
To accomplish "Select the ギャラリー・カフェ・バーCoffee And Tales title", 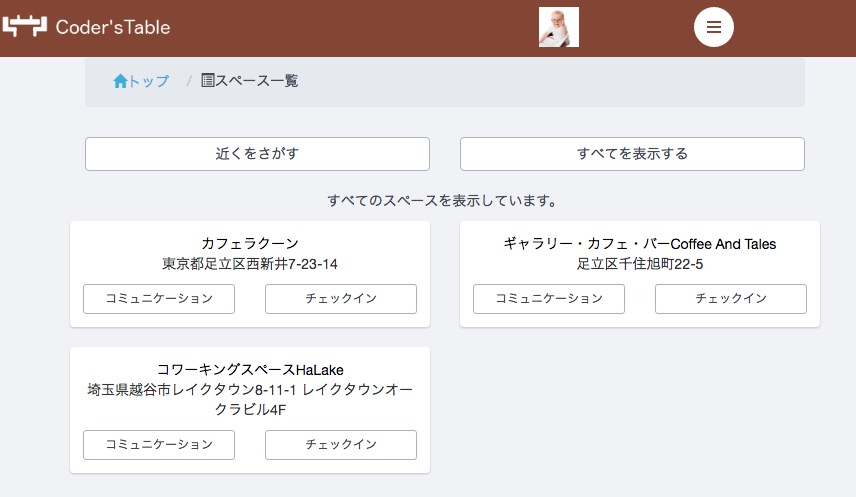I will point(639,243).
